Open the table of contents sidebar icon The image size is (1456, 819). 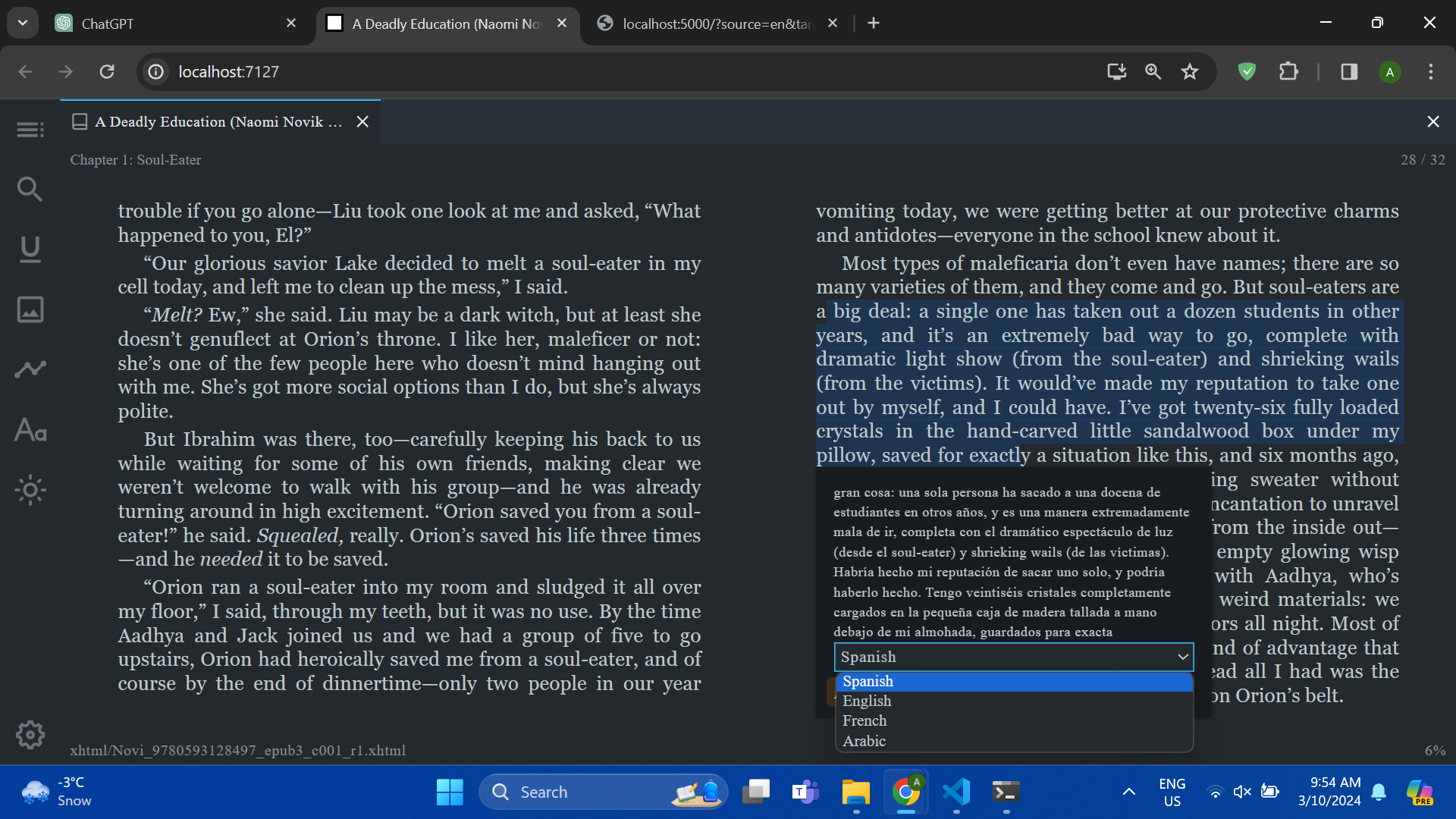tap(30, 130)
